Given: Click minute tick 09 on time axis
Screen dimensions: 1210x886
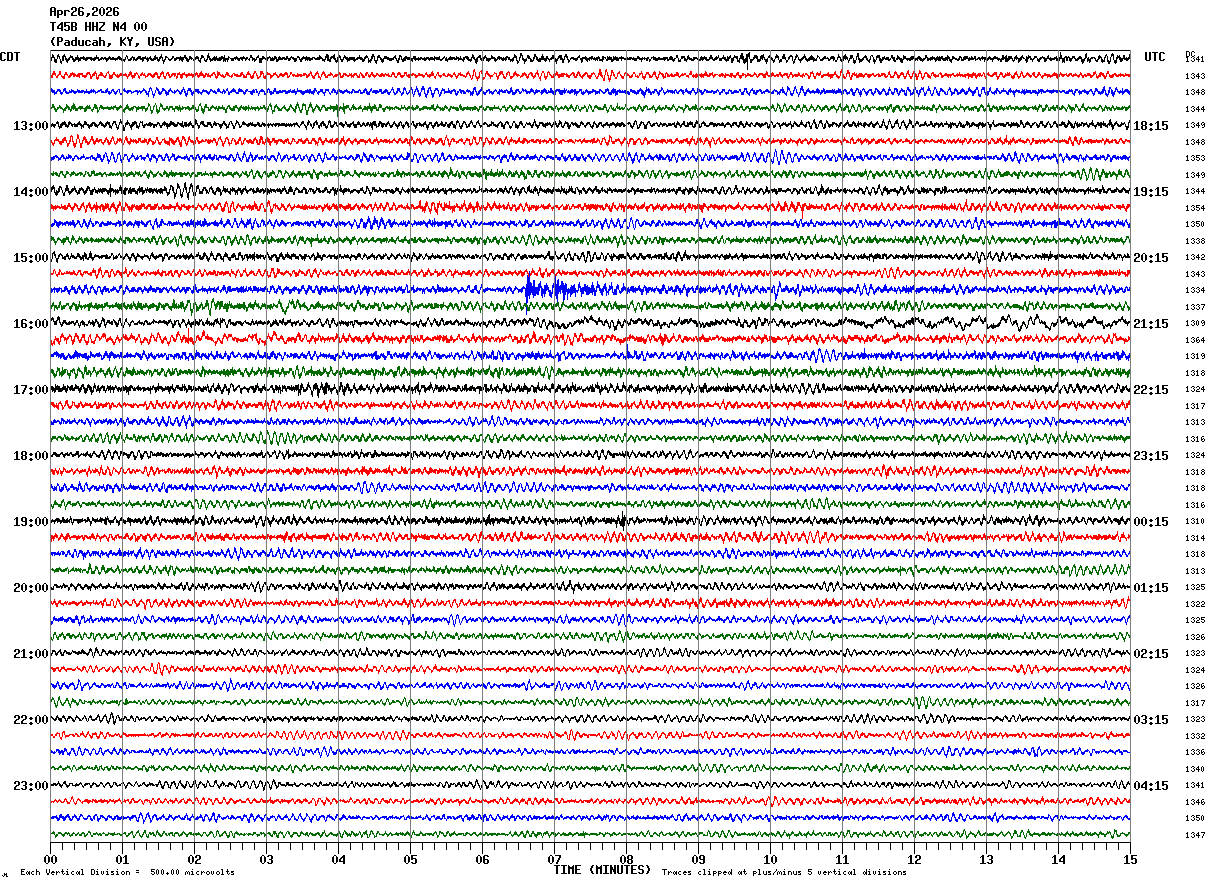Looking at the screenshot, I should pos(698,859).
